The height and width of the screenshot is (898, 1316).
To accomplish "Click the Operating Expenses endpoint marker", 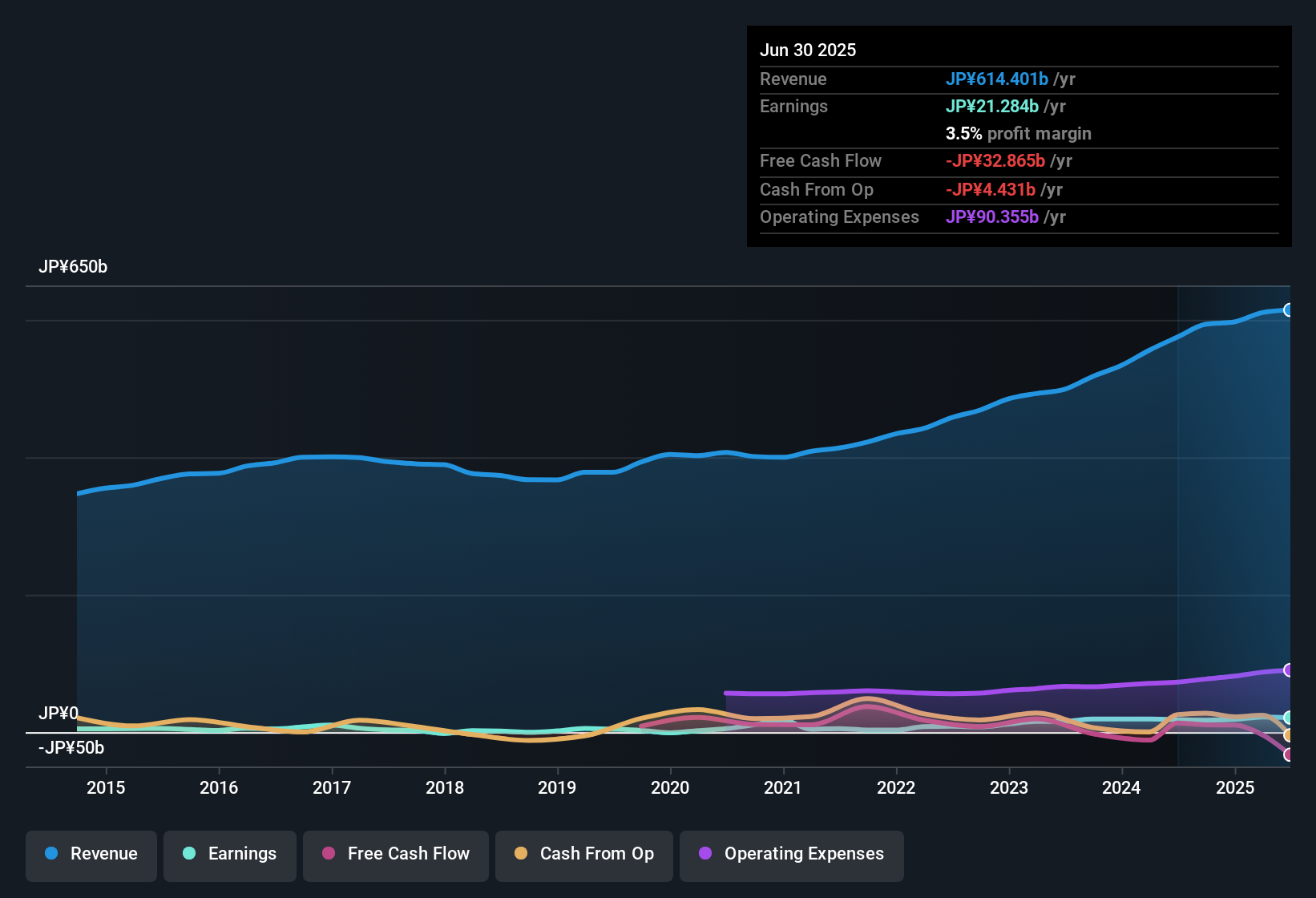I will pyautogui.click(x=1289, y=671).
